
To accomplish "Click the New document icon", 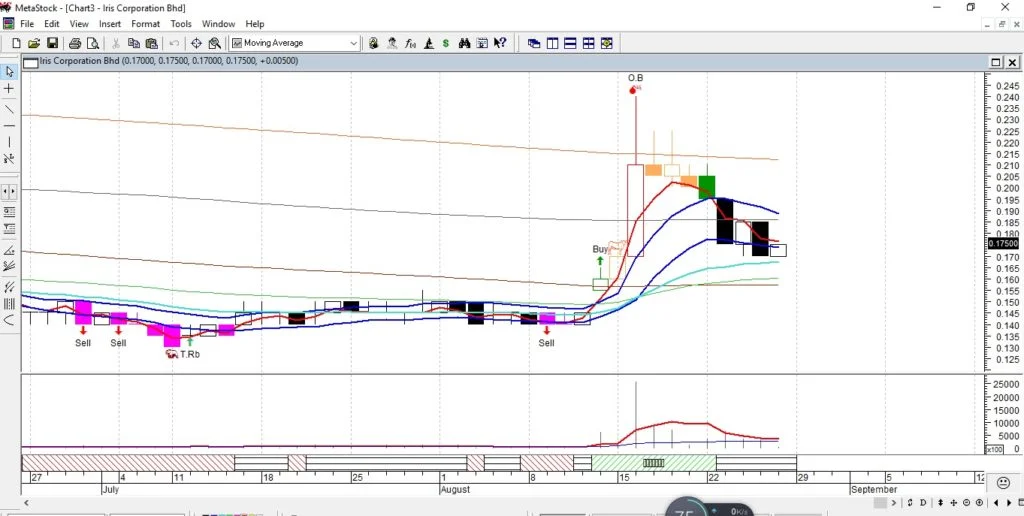I will coord(16,43).
